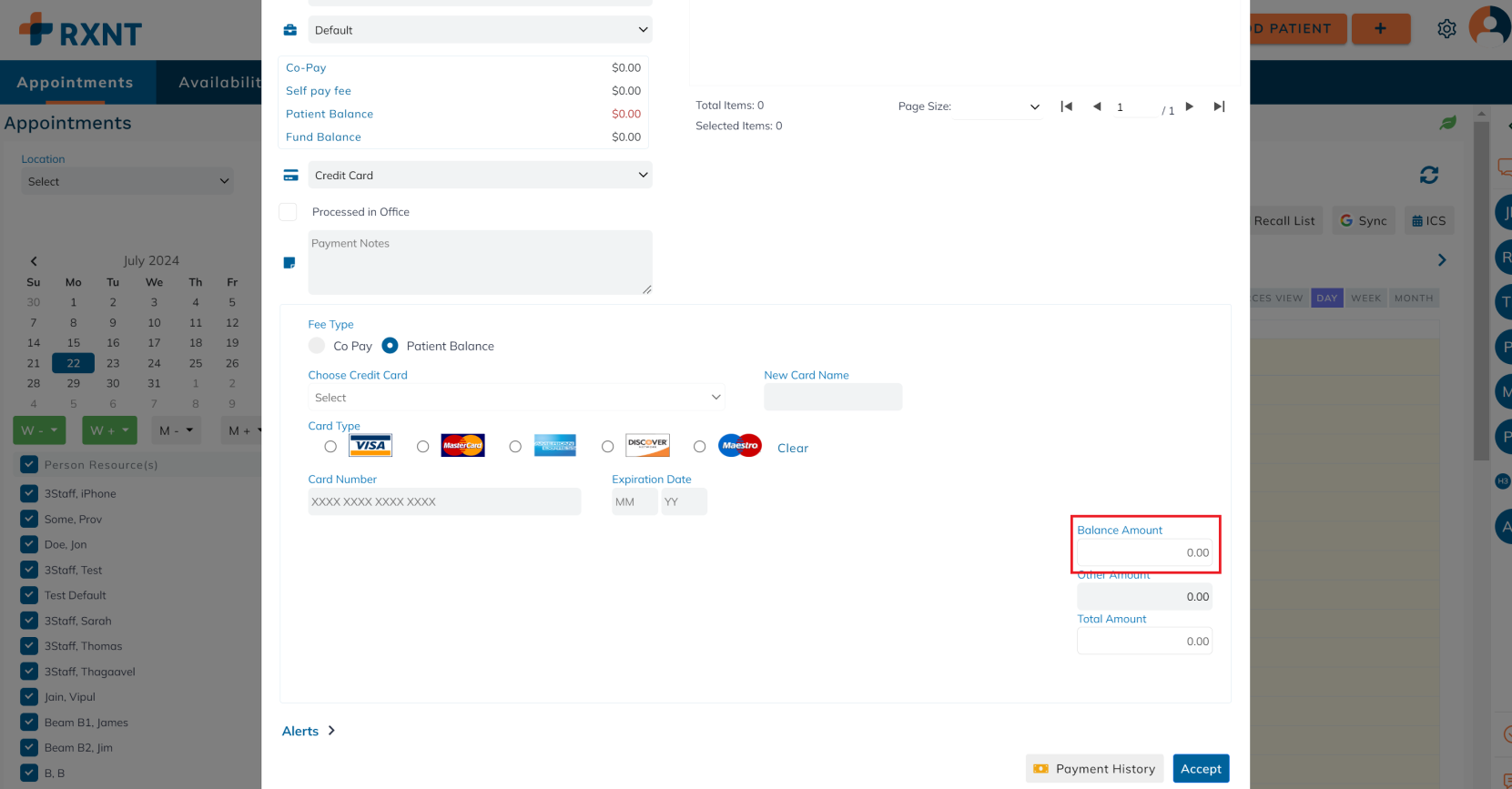This screenshot has height=789, width=1512.
Task: Click the refresh appointments icon
Action: pos(1428,175)
